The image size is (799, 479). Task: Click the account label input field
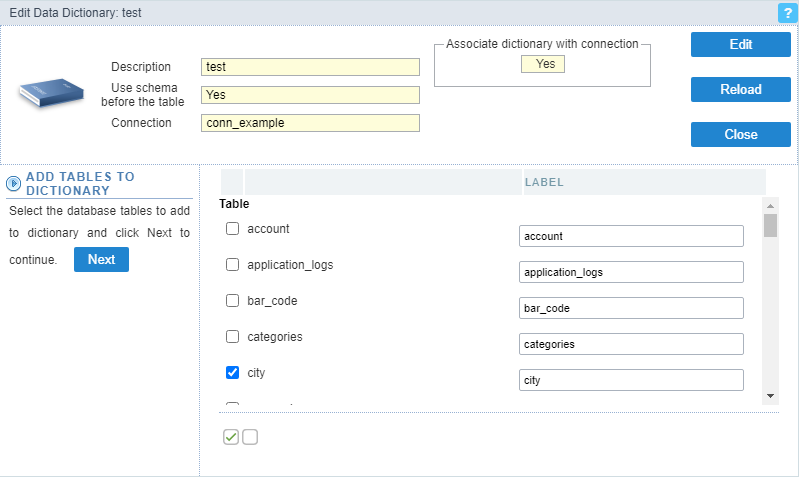pyautogui.click(x=631, y=236)
